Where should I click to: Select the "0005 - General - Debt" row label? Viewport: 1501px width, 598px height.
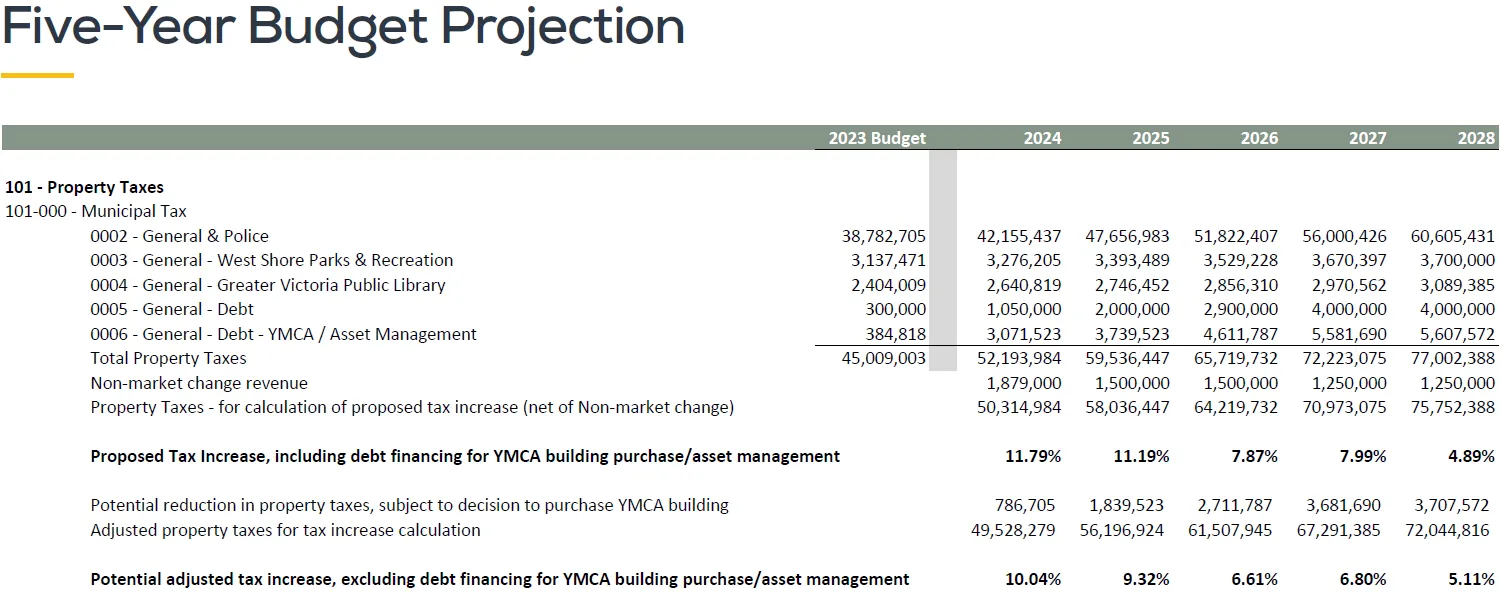[x=172, y=309]
